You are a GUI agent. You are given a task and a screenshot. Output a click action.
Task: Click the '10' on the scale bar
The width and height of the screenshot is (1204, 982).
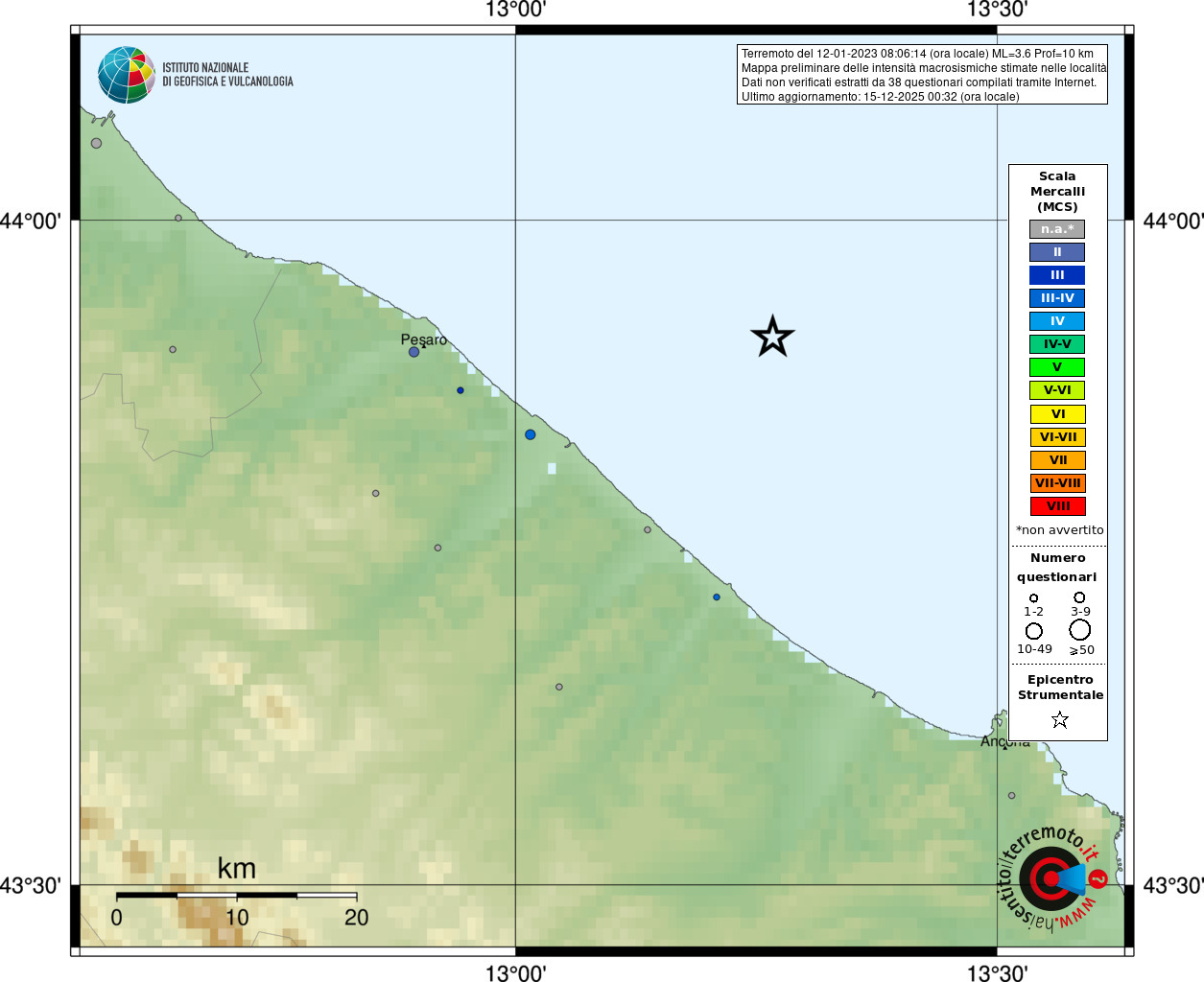237,918
